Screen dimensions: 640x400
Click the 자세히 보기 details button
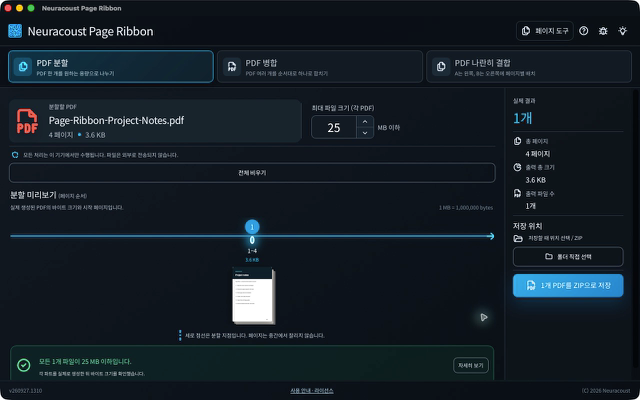click(471, 365)
